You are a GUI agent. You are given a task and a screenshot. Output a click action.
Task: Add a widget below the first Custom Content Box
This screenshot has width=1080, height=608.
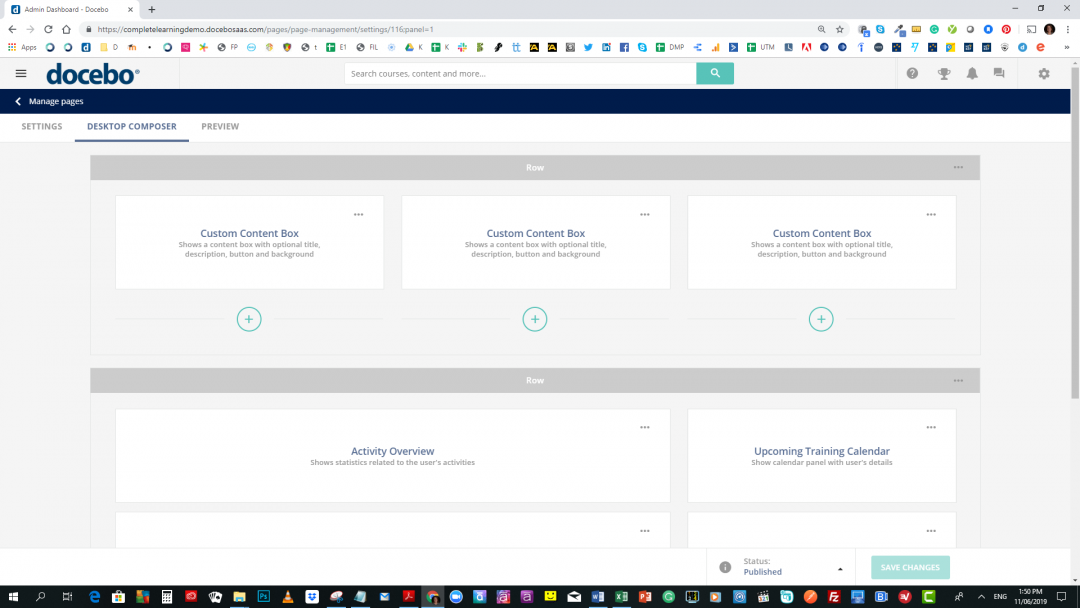[x=249, y=319]
